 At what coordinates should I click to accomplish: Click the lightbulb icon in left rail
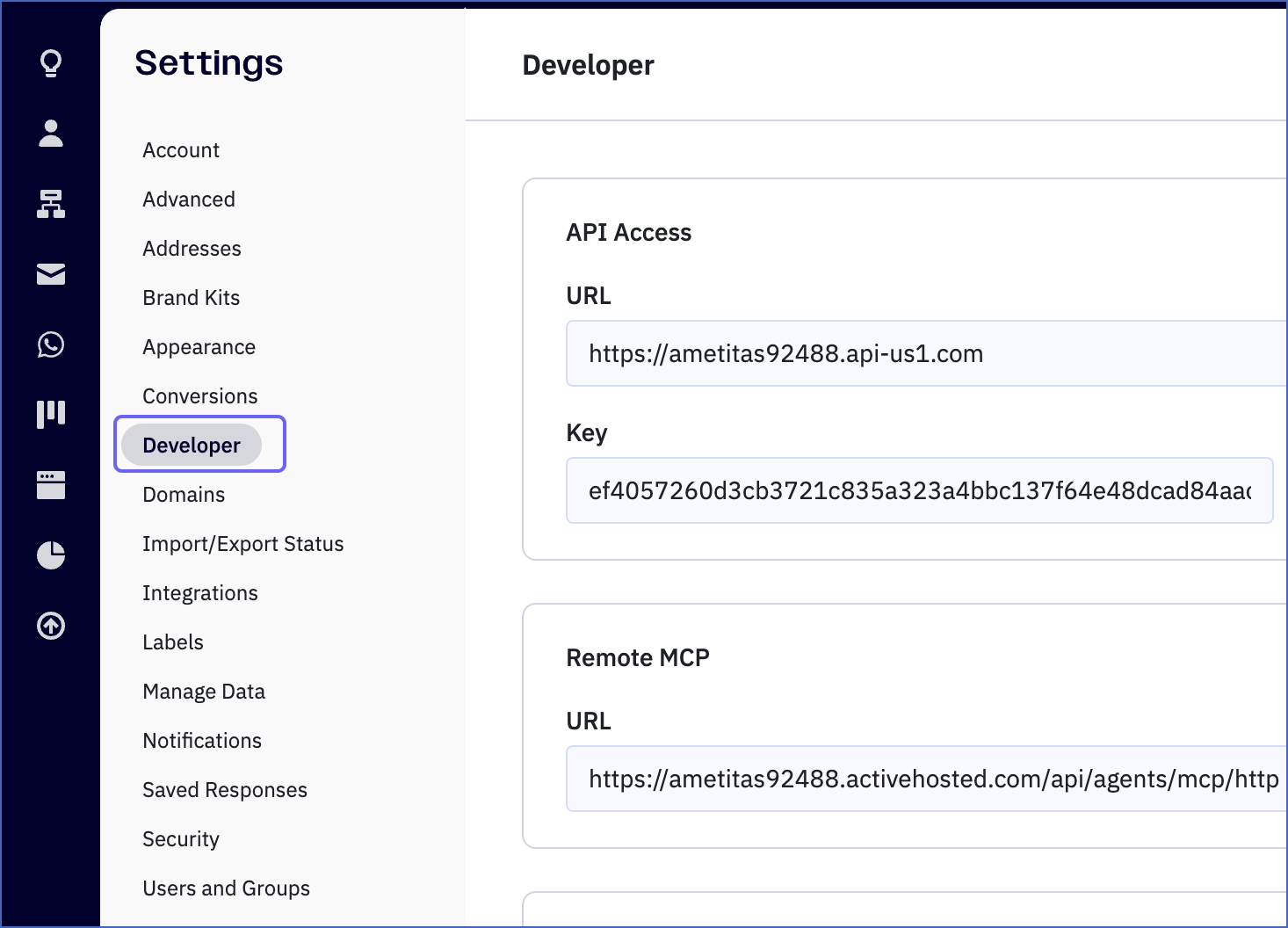pyautogui.click(x=51, y=63)
